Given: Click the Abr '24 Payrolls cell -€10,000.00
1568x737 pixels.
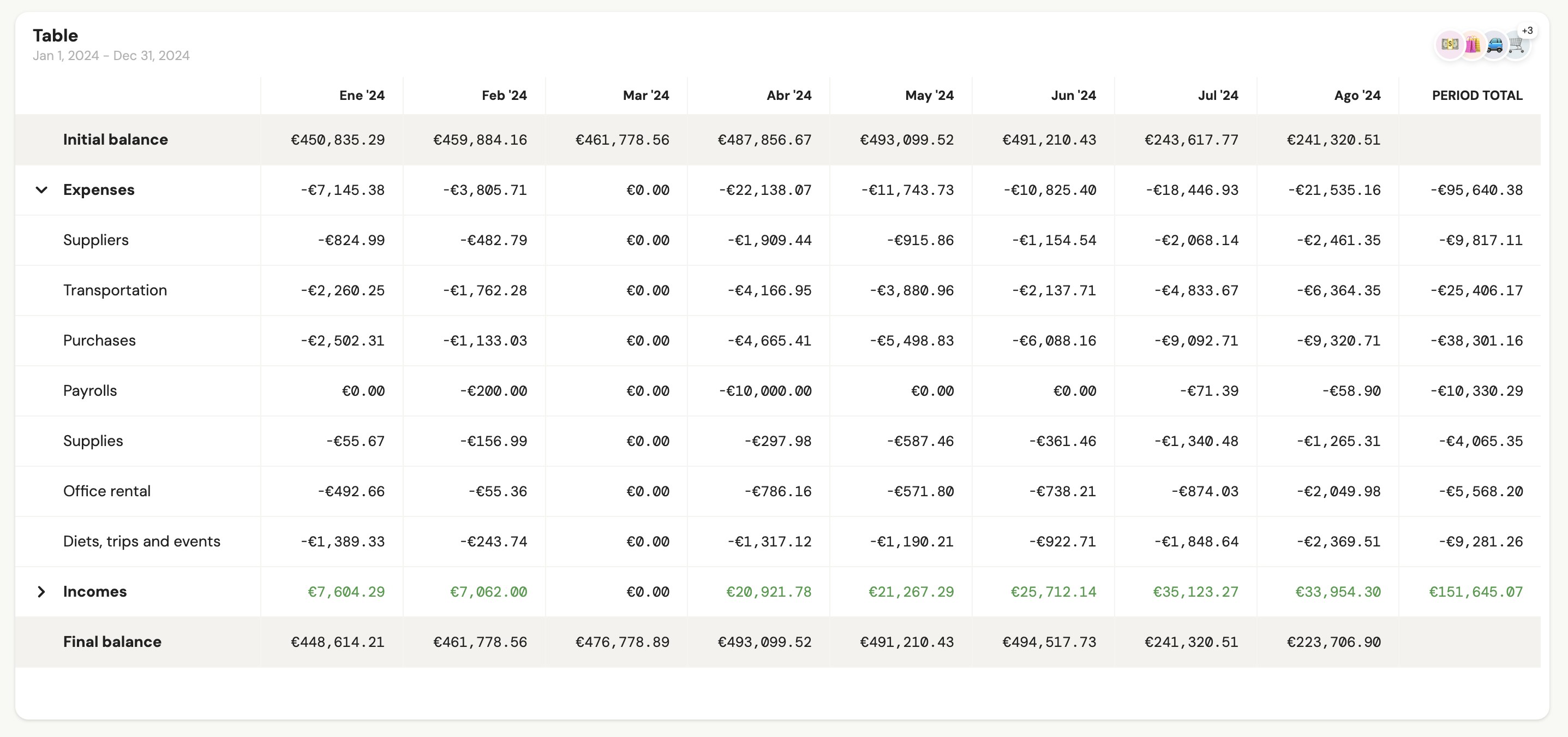Looking at the screenshot, I should (x=764, y=391).
